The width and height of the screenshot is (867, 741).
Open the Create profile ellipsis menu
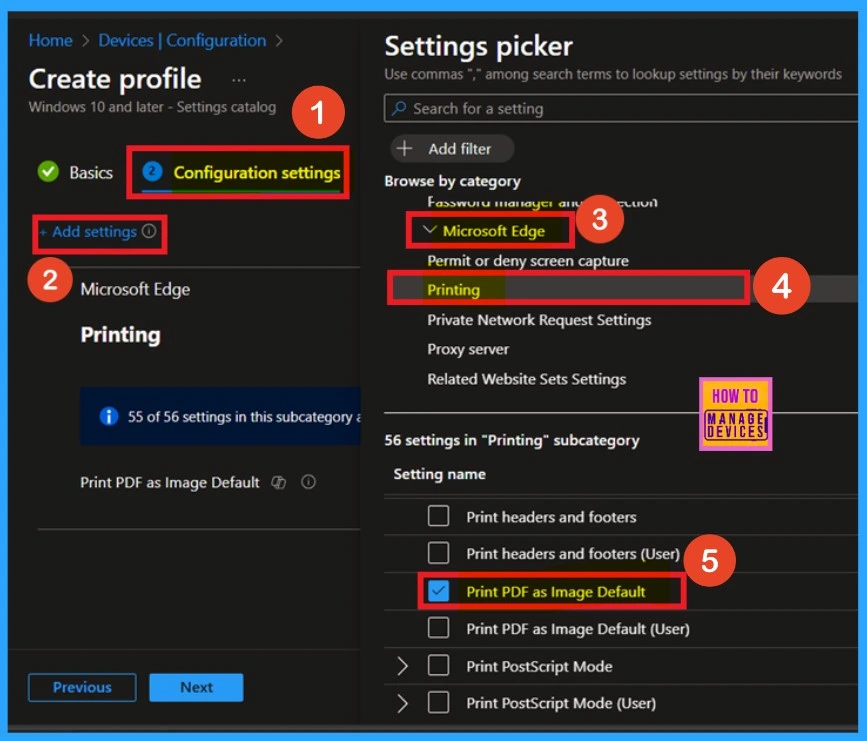239,80
